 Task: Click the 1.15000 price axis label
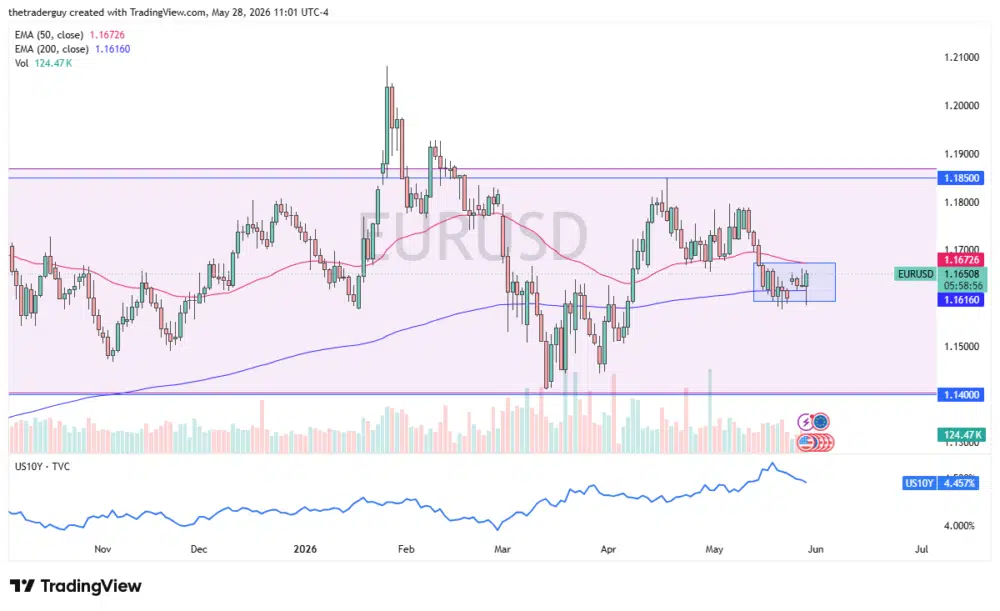961,346
